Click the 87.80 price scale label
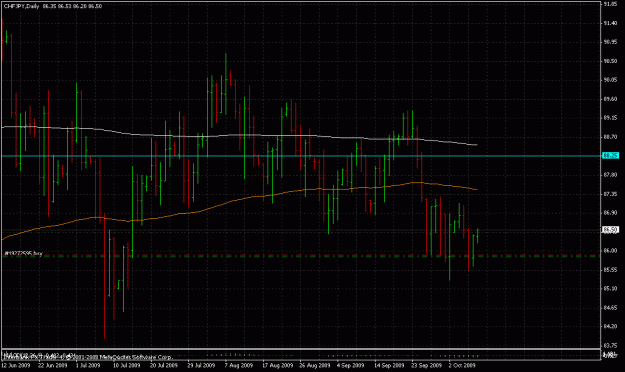Viewport: 625px width, 372px height. 610,175
